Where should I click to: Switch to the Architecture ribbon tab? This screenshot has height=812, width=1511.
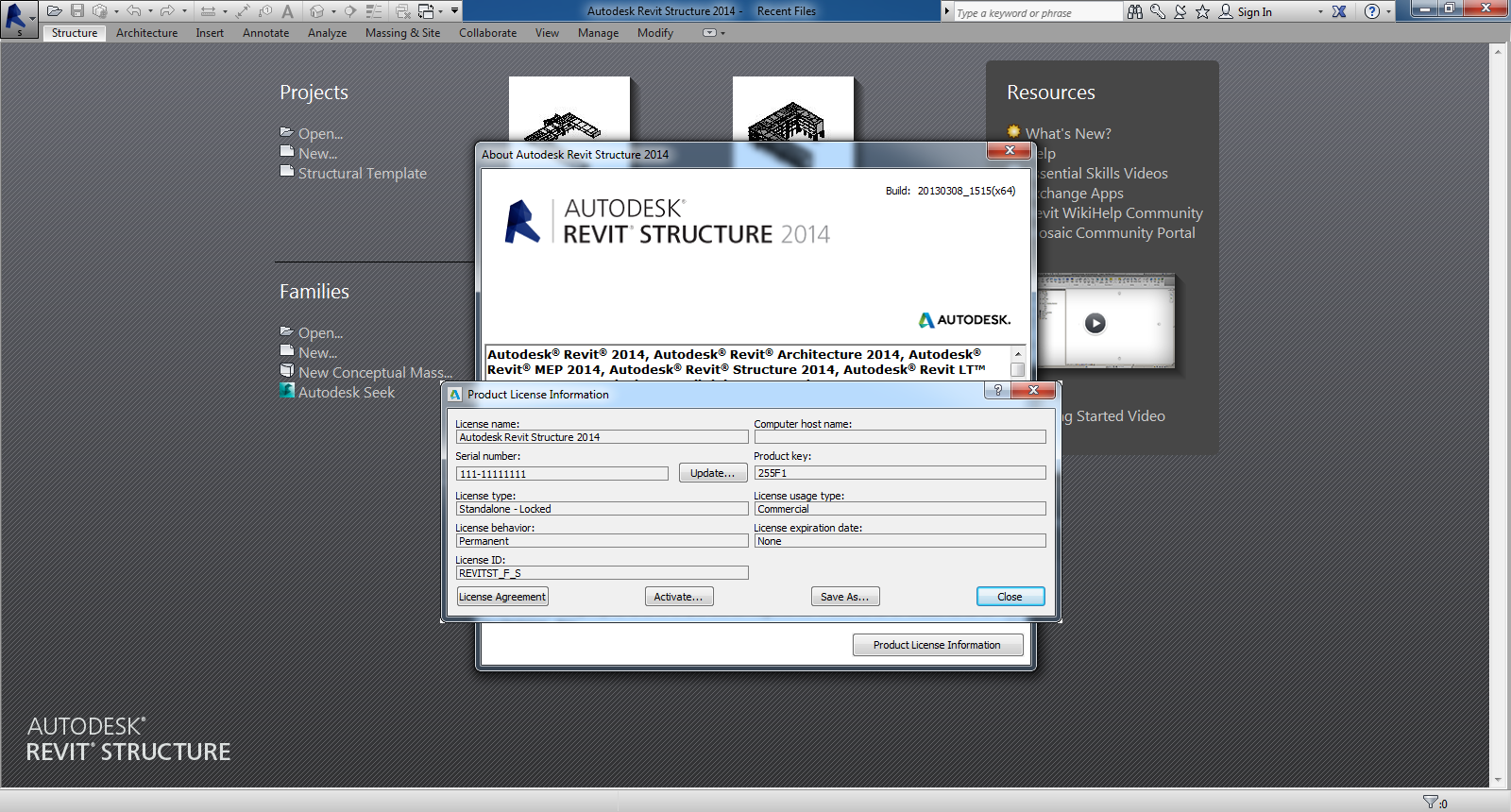(x=146, y=33)
